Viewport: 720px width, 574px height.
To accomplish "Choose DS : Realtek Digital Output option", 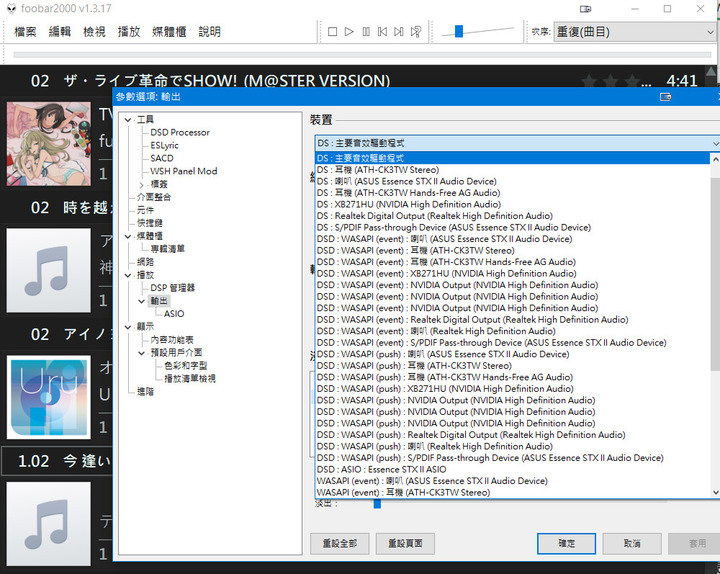I will (x=512, y=216).
